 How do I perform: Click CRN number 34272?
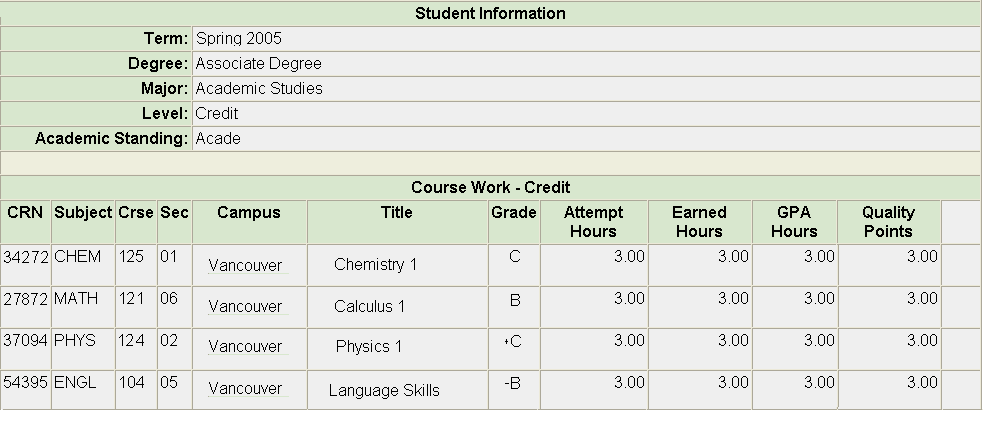tap(26, 257)
